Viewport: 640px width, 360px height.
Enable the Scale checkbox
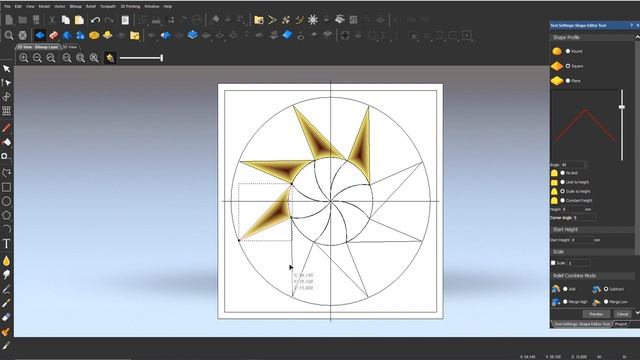[553, 263]
